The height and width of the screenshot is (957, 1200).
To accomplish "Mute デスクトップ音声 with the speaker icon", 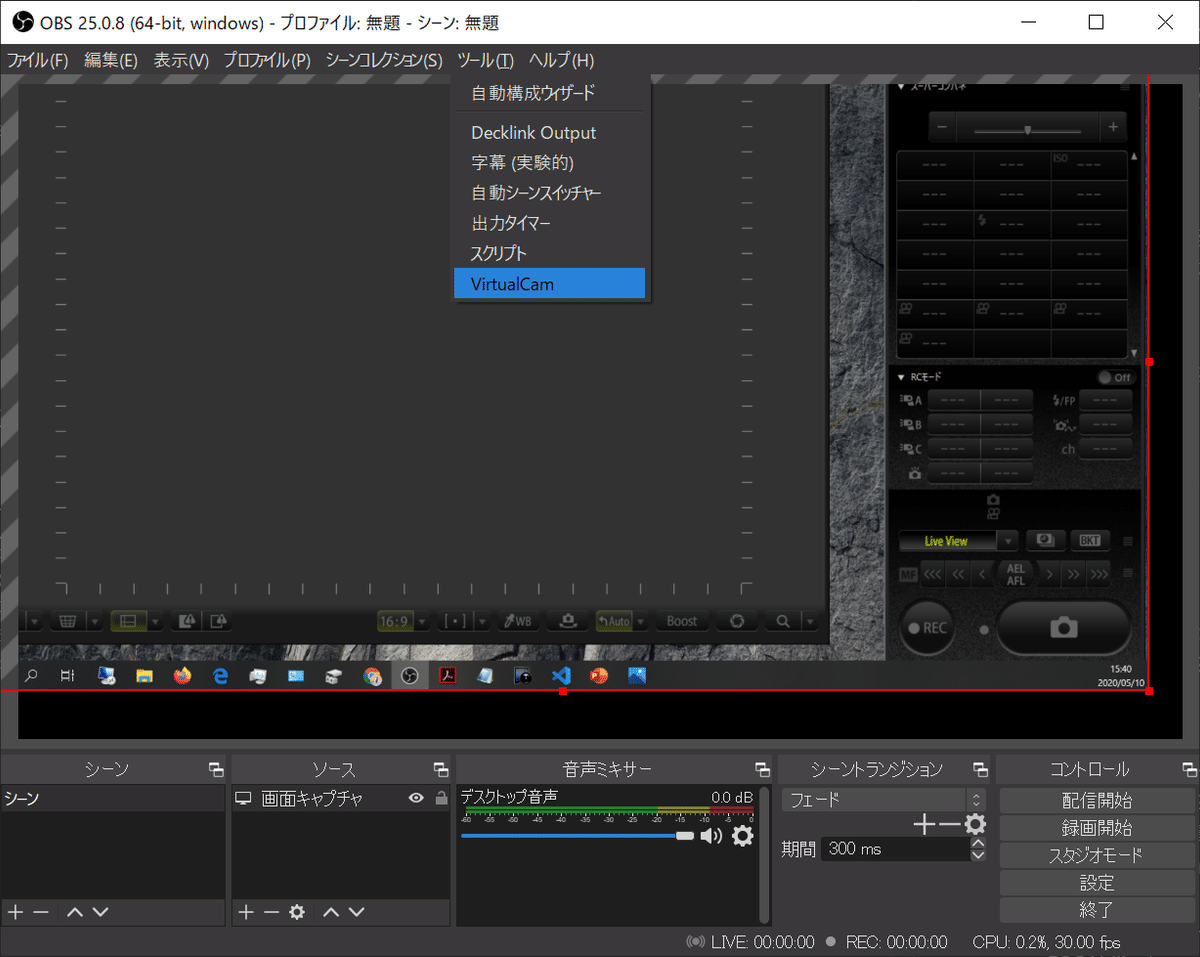I will click(x=711, y=836).
